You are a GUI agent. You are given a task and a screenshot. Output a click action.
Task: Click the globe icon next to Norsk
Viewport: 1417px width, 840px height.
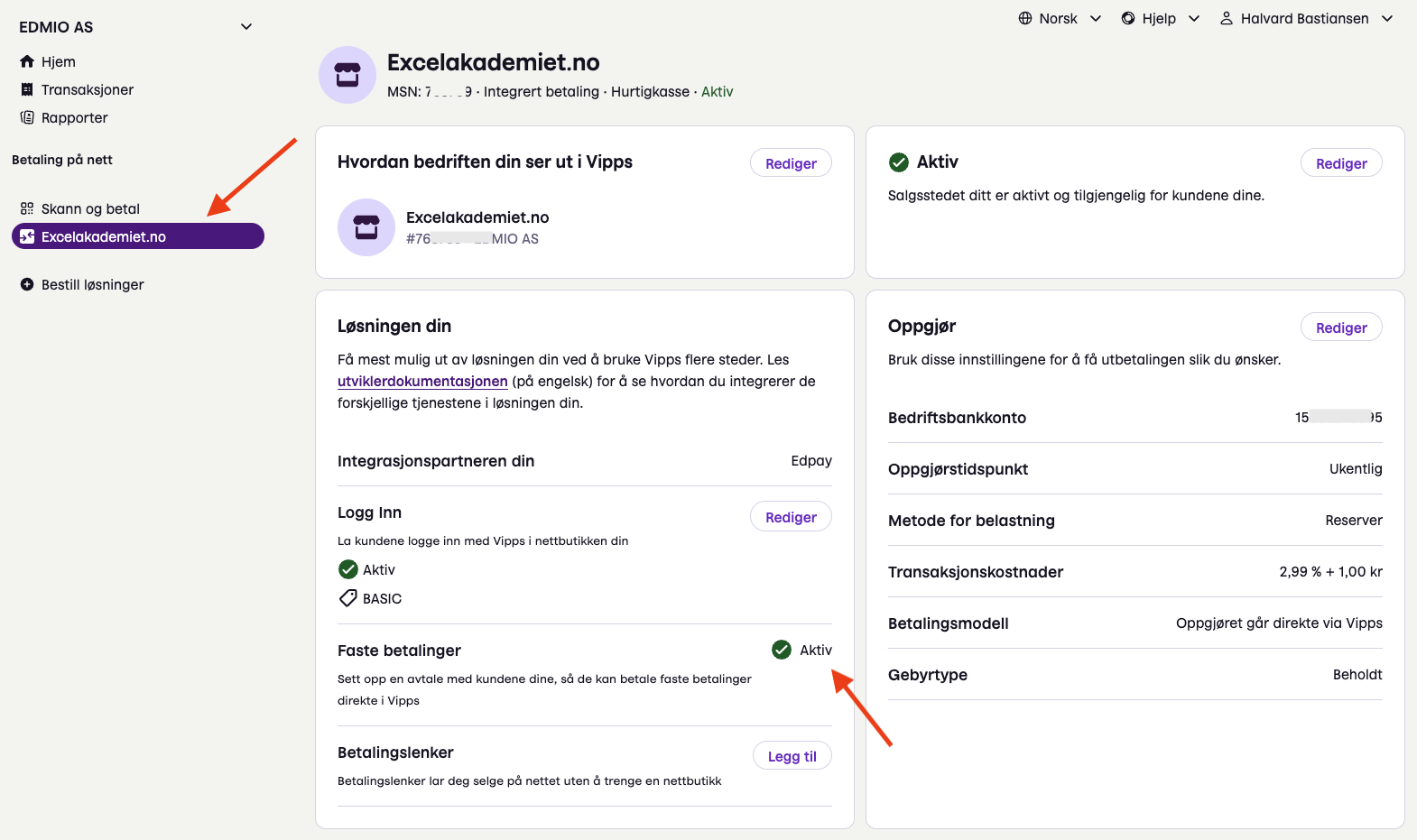tap(1025, 18)
